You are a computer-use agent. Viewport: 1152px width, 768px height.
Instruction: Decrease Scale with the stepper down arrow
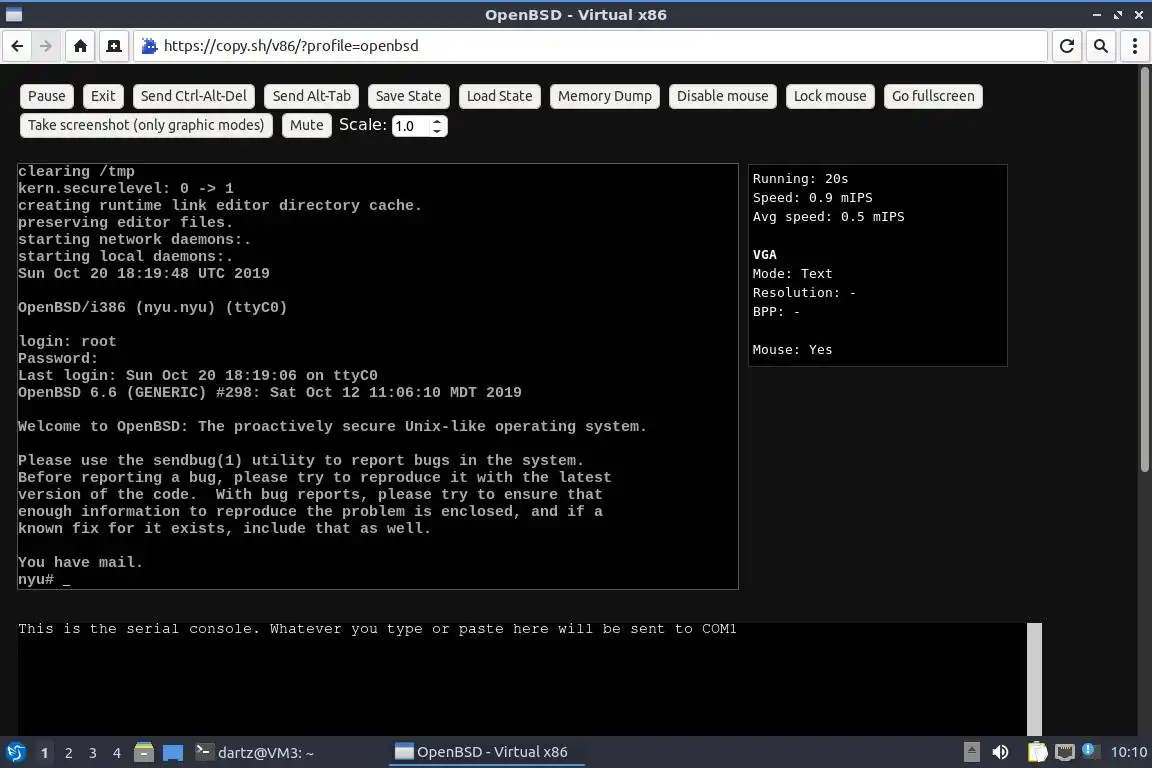tap(437, 131)
